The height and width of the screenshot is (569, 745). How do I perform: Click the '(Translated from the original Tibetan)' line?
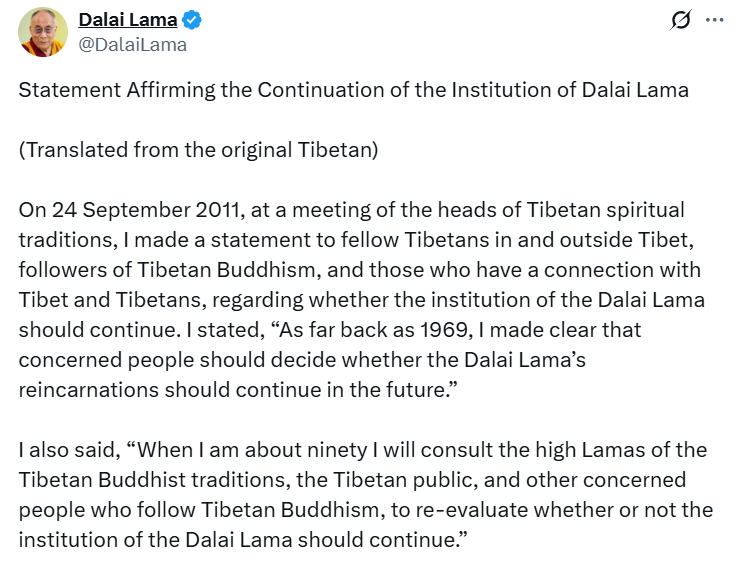(x=199, y=150)
